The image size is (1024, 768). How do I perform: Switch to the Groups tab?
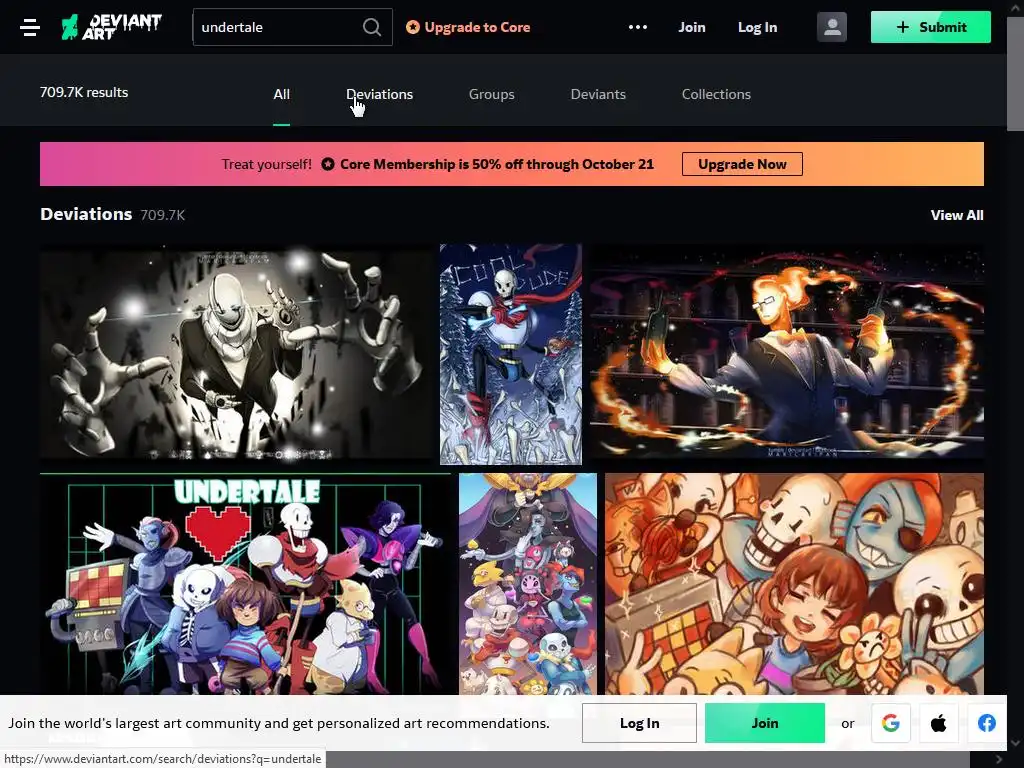[x=492, y=95]
